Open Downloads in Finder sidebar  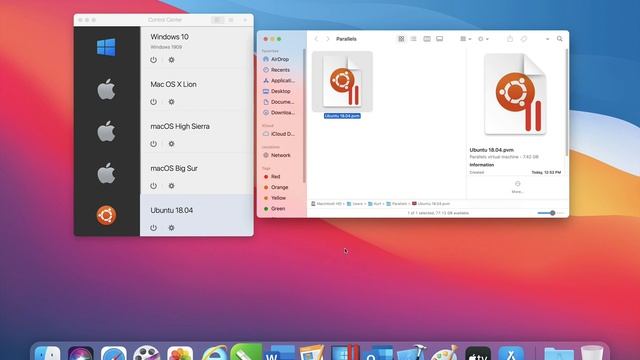(279, 112)
